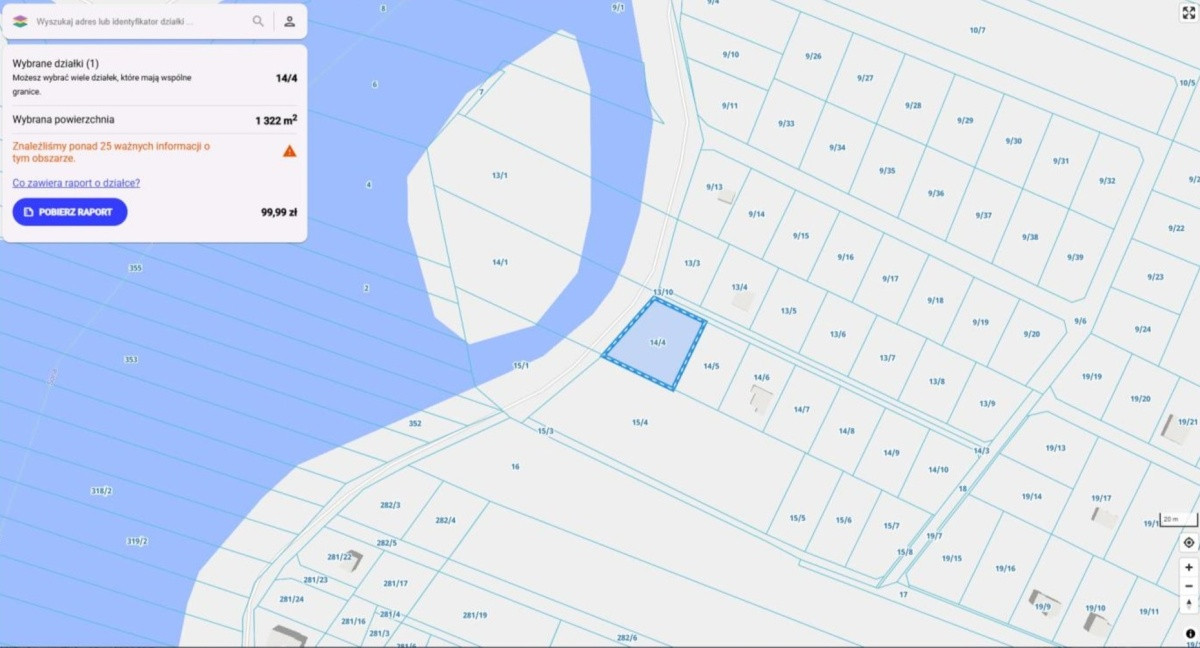
Task: Select parcel 13/6 on the map
Action: point(837,334)
